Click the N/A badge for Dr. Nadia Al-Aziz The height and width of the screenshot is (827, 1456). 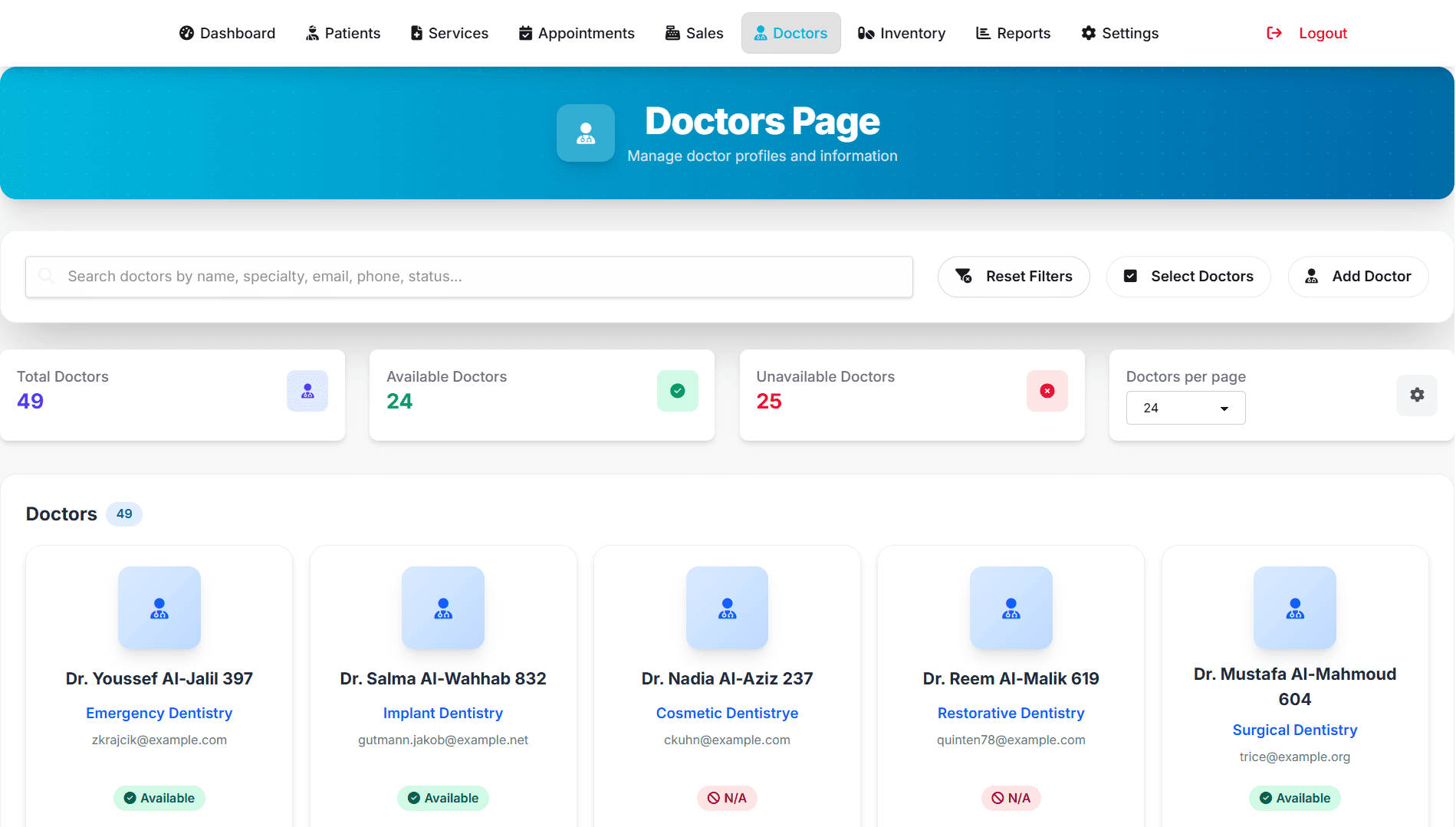(728, 798)
